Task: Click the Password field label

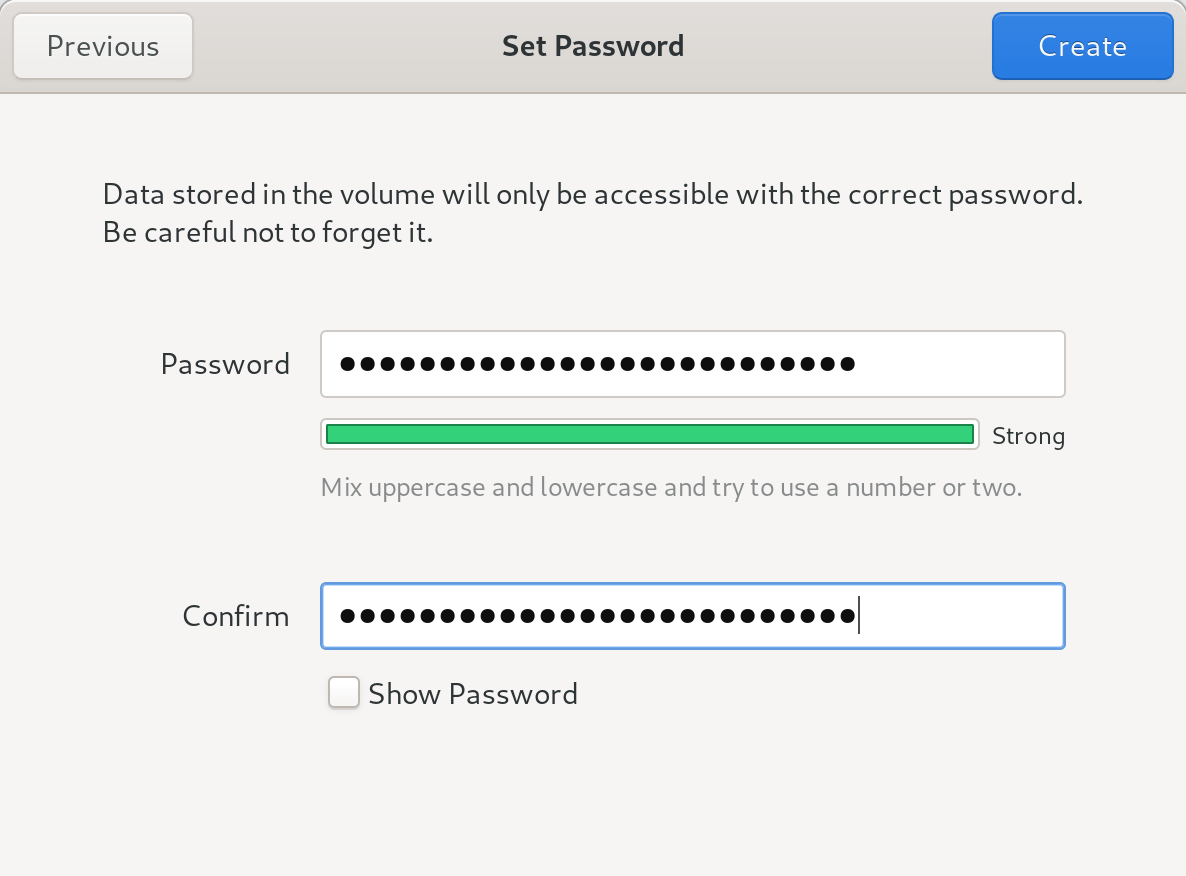Action: pyautogui.click(x=225, y=364)
